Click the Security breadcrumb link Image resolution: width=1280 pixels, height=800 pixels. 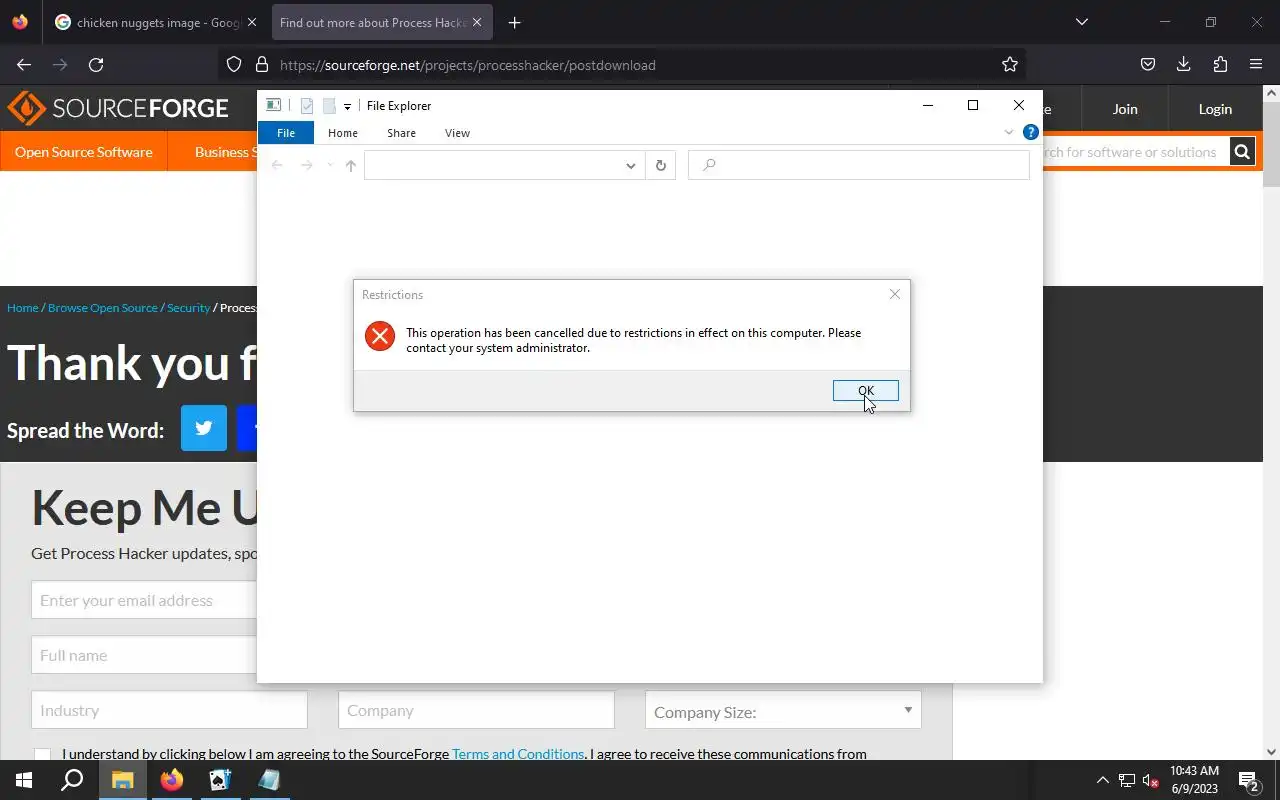[x=188, y=308]
